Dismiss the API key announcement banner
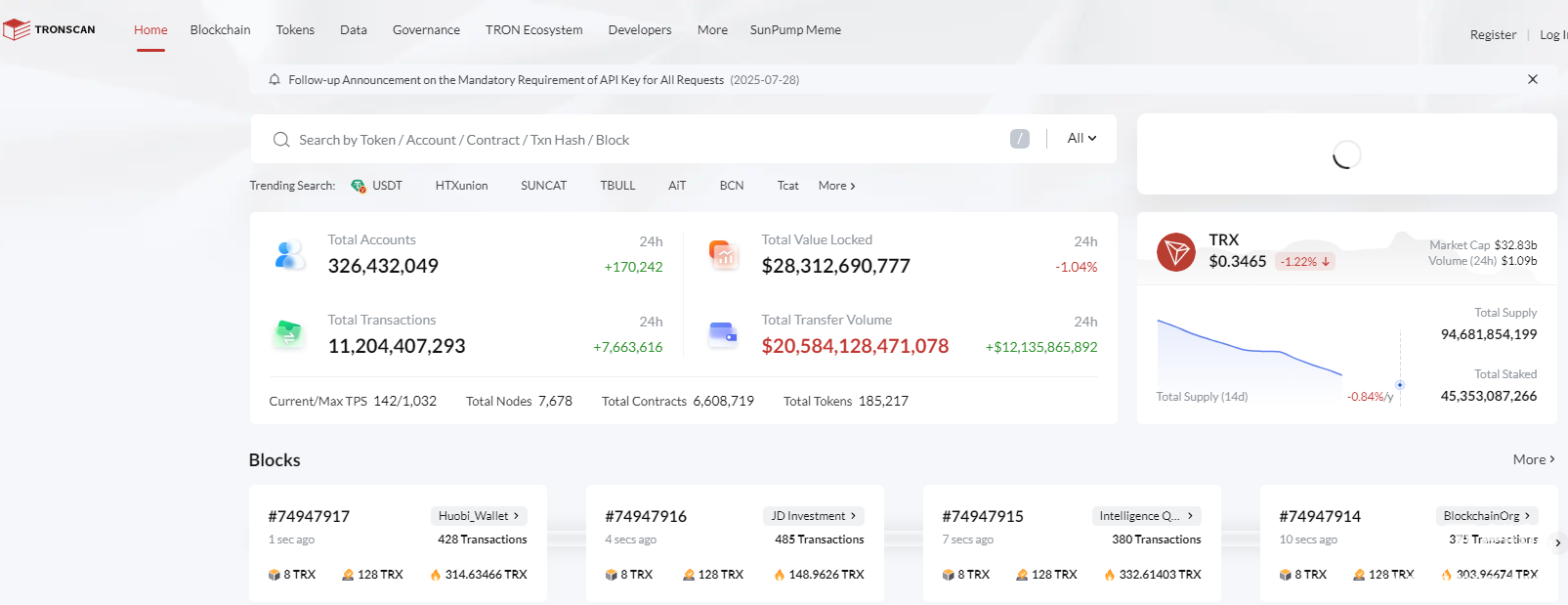 1532,79
